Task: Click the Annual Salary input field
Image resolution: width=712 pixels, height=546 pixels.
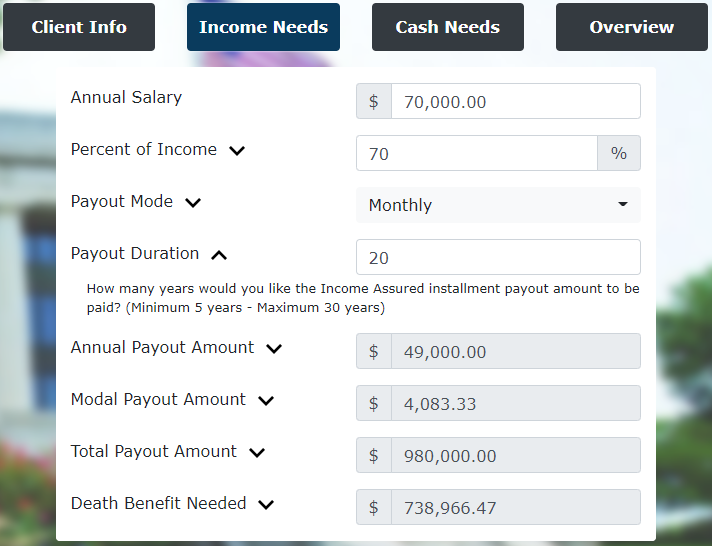Action: [516, 101]
